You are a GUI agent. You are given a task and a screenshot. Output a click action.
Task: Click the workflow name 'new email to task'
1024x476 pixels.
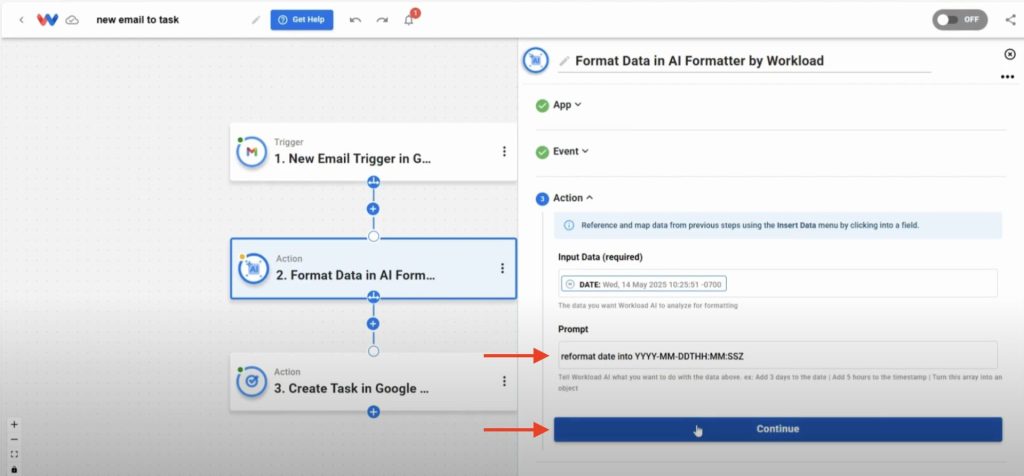(138, 20)
